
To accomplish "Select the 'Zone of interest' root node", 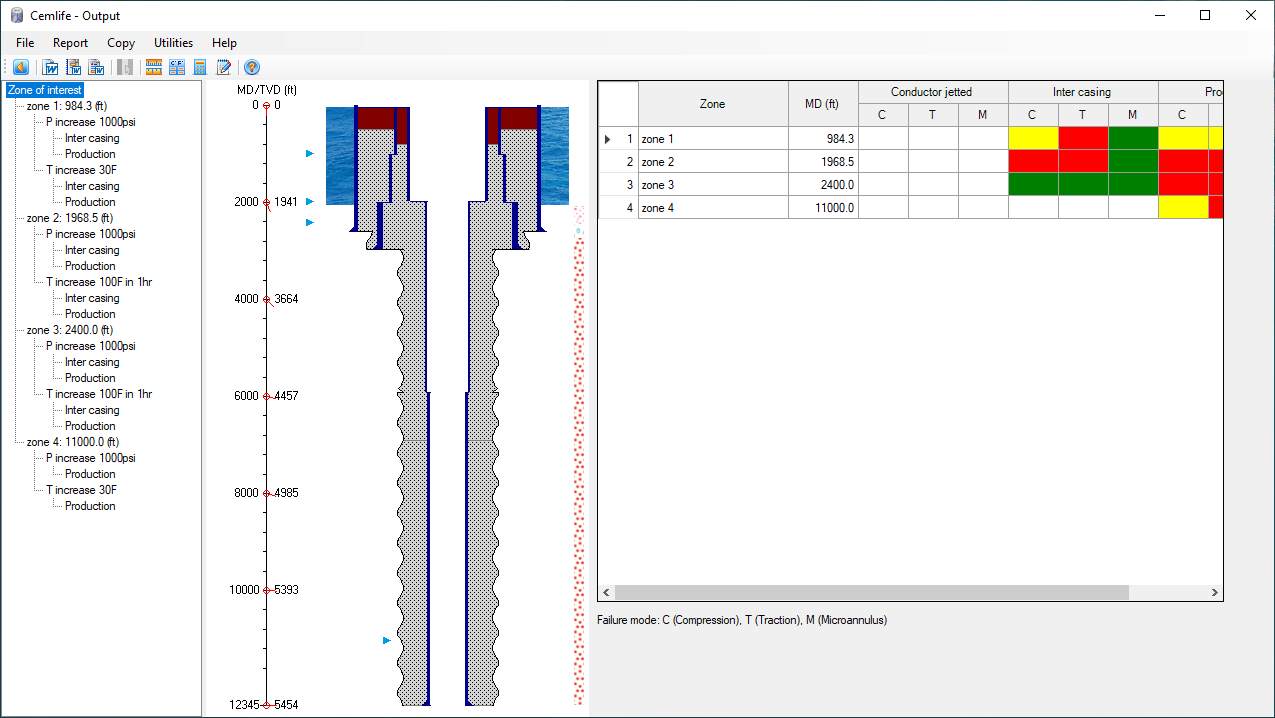I will 45,90.
